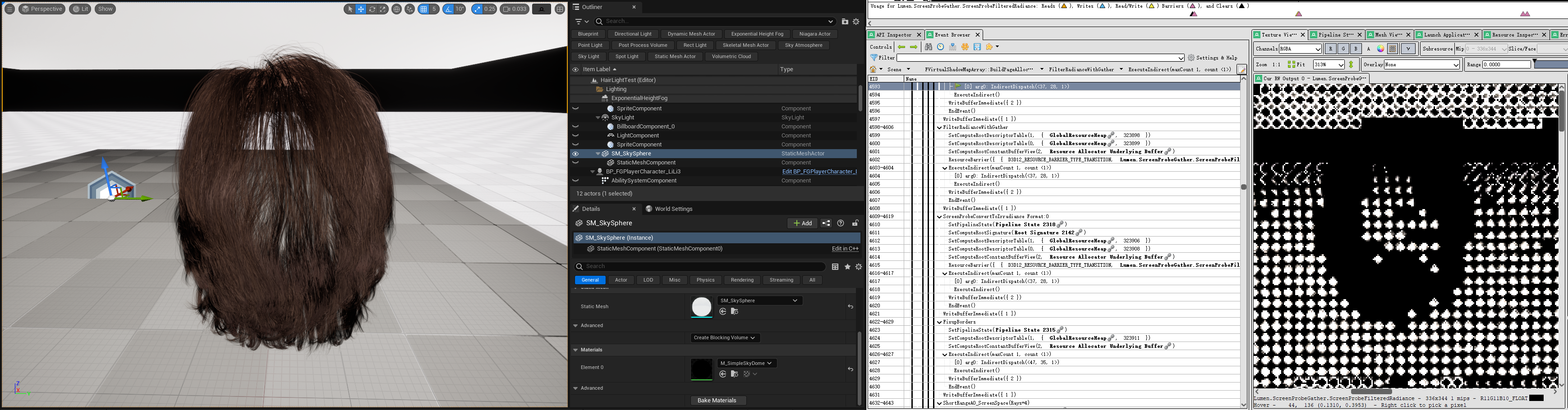Open the Channels RGBA dropdown

(1300, 49)
